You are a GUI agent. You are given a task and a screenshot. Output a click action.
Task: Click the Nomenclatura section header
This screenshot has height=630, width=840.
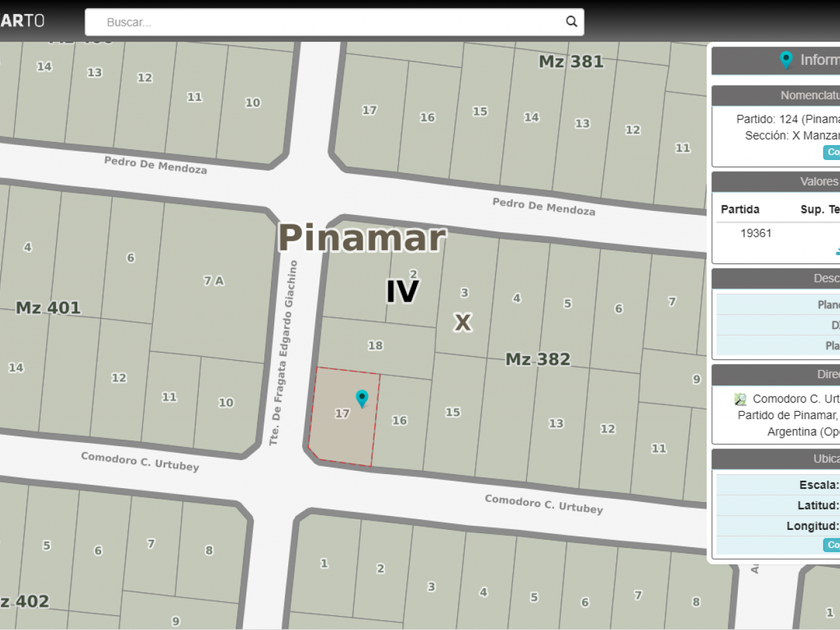pos(776,95)
